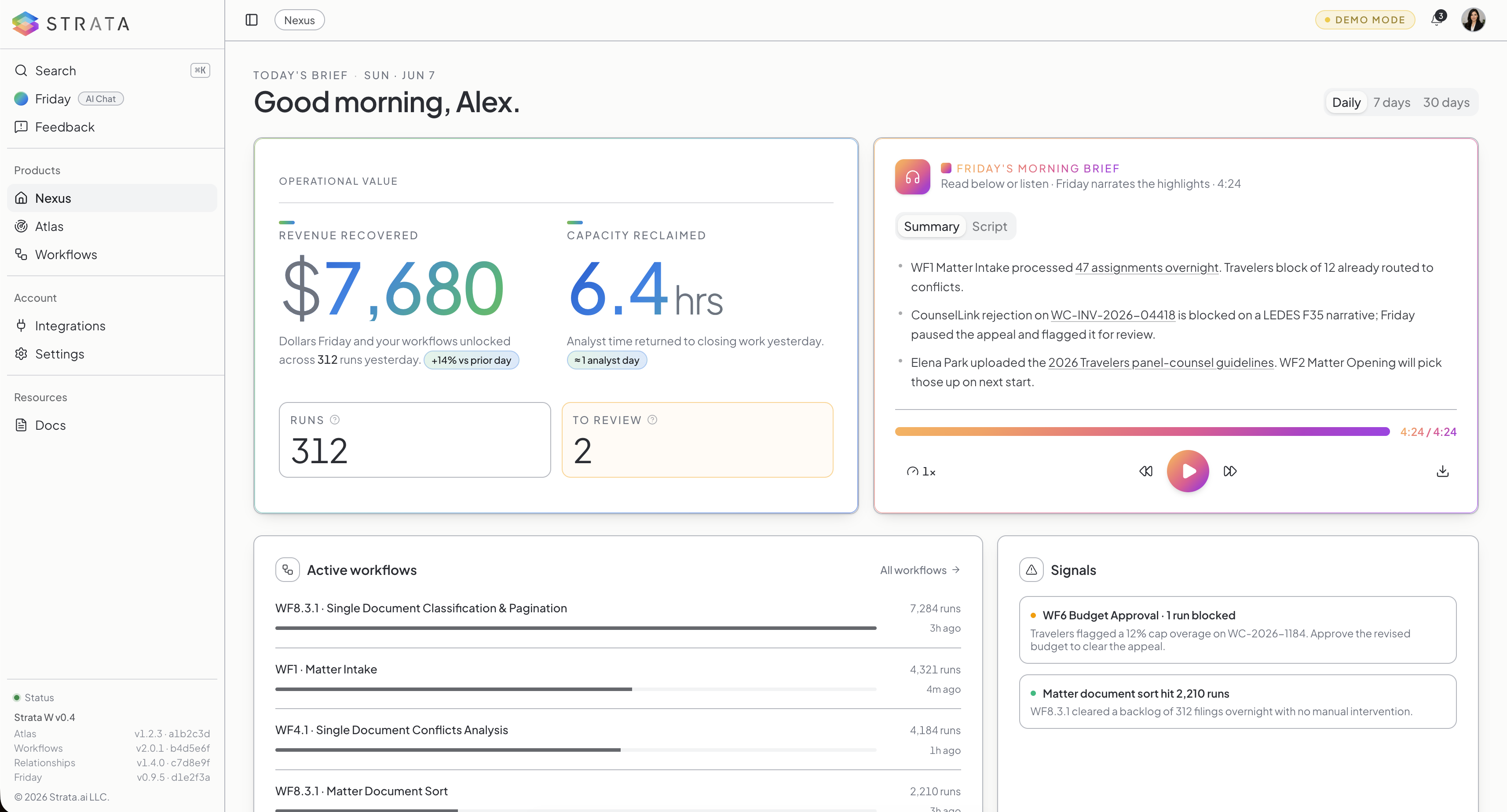1507x812 pixels.
Task: Open 47 assignments overnight link
Action: pos(1147,267)
